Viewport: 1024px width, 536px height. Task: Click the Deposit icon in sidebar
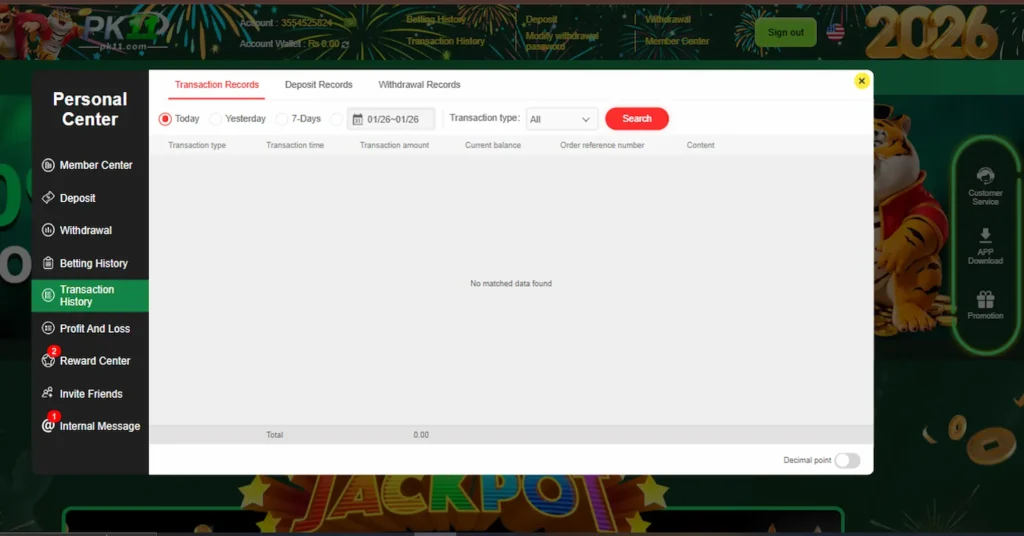pyautogui.click(x=48, y=198)
